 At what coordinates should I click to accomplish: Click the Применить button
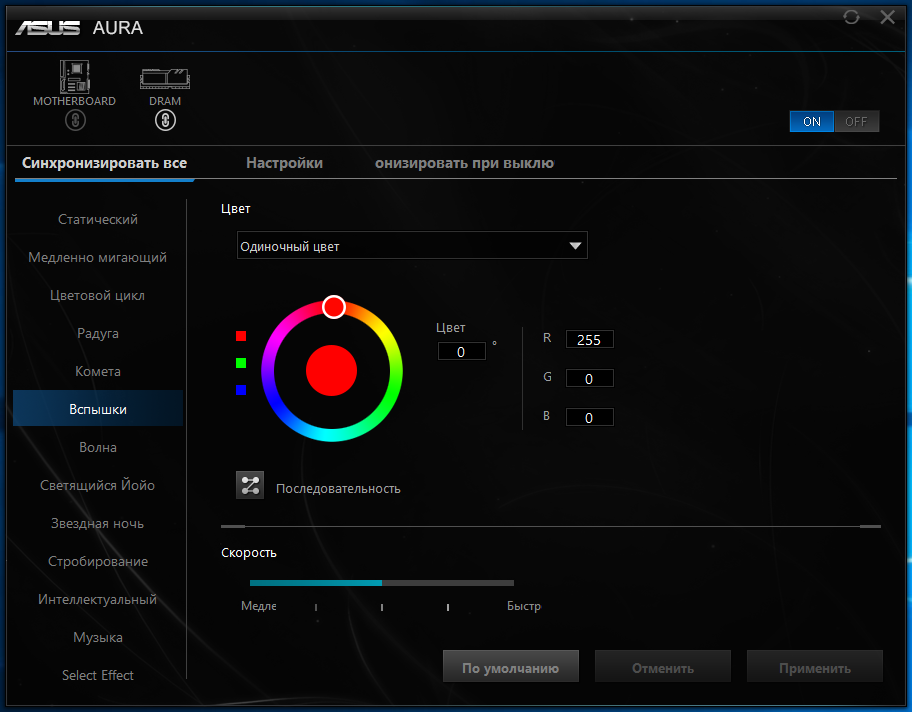click(x=814, y=666)
